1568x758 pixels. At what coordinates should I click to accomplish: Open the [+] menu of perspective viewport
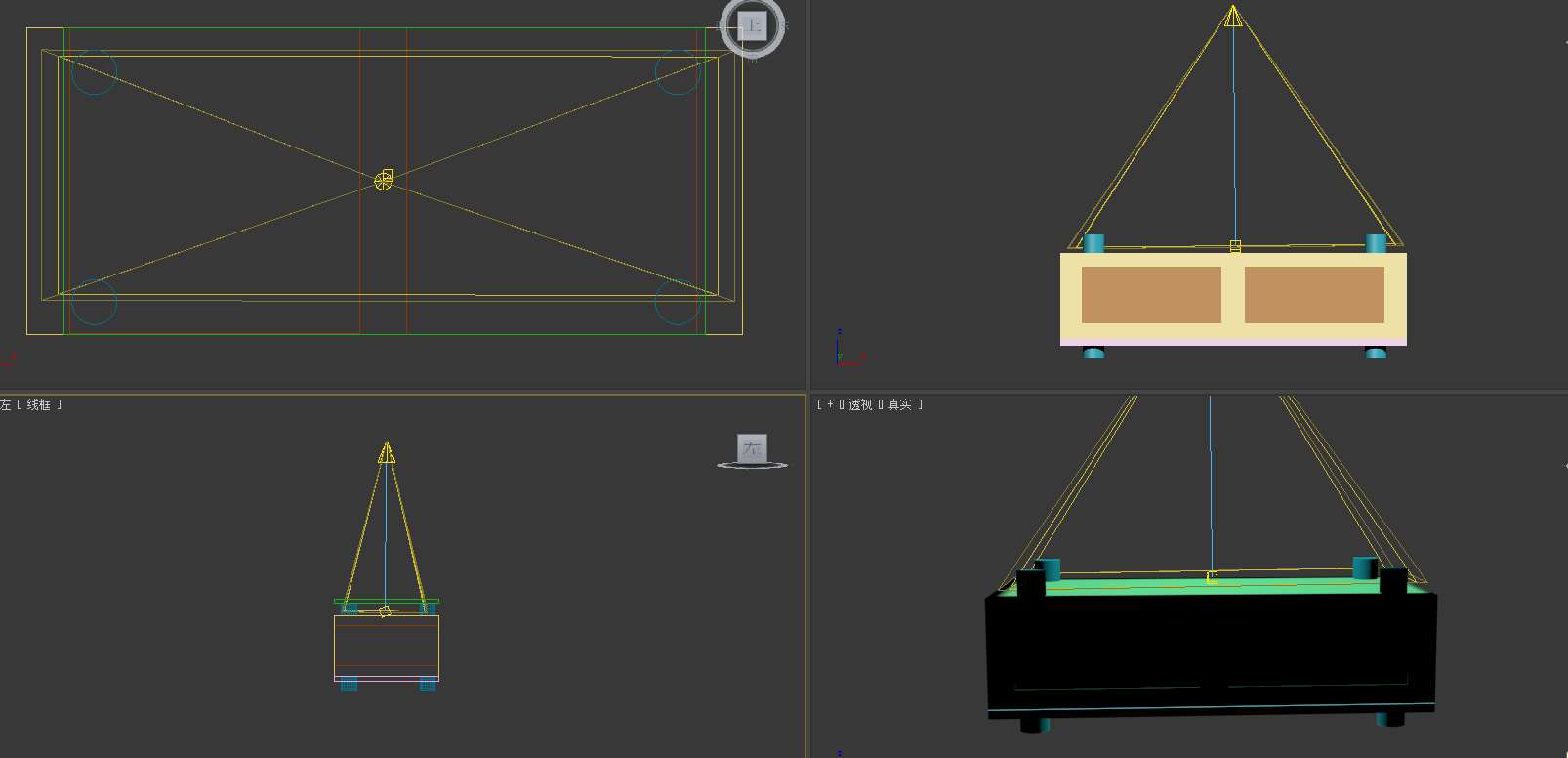pyautogui.click(x=831, y=404)
